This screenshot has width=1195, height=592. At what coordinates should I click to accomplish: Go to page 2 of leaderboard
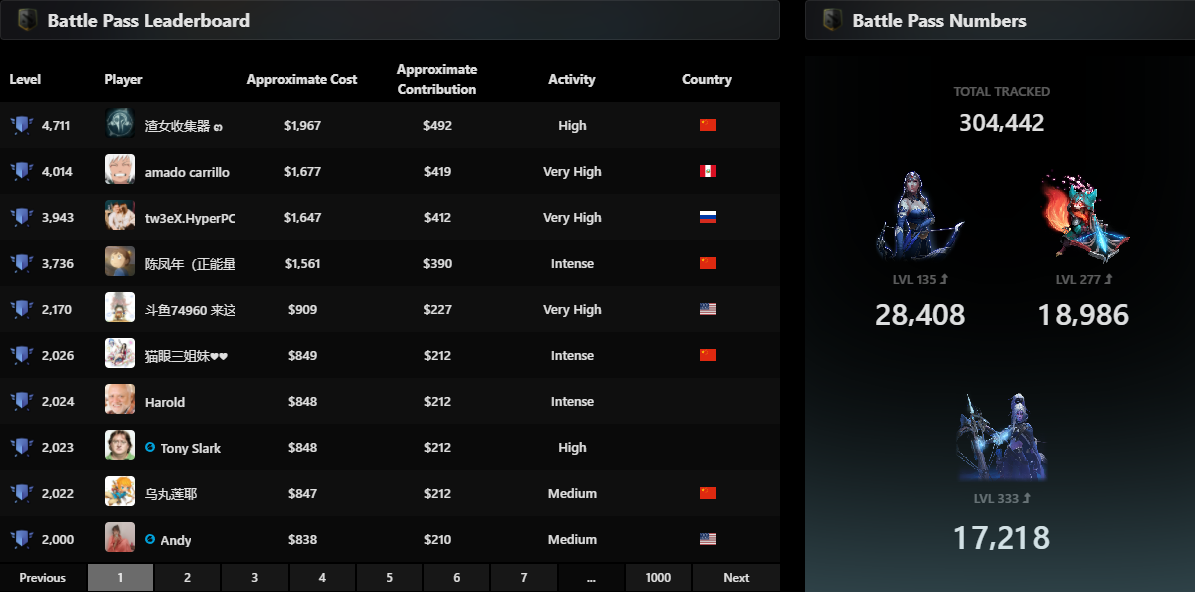tap(187, 578)
